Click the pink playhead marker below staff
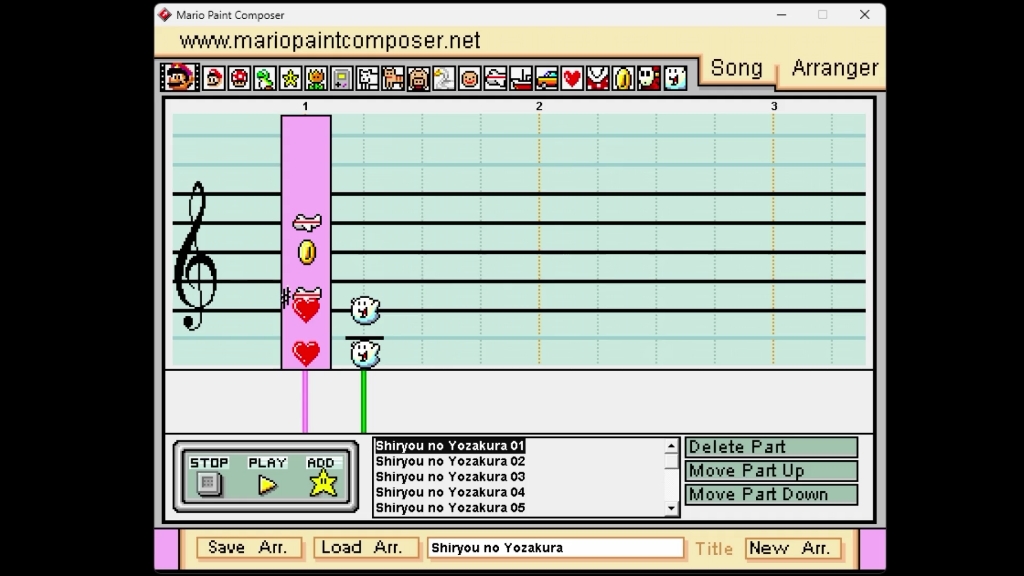 (x=305, y=401)
